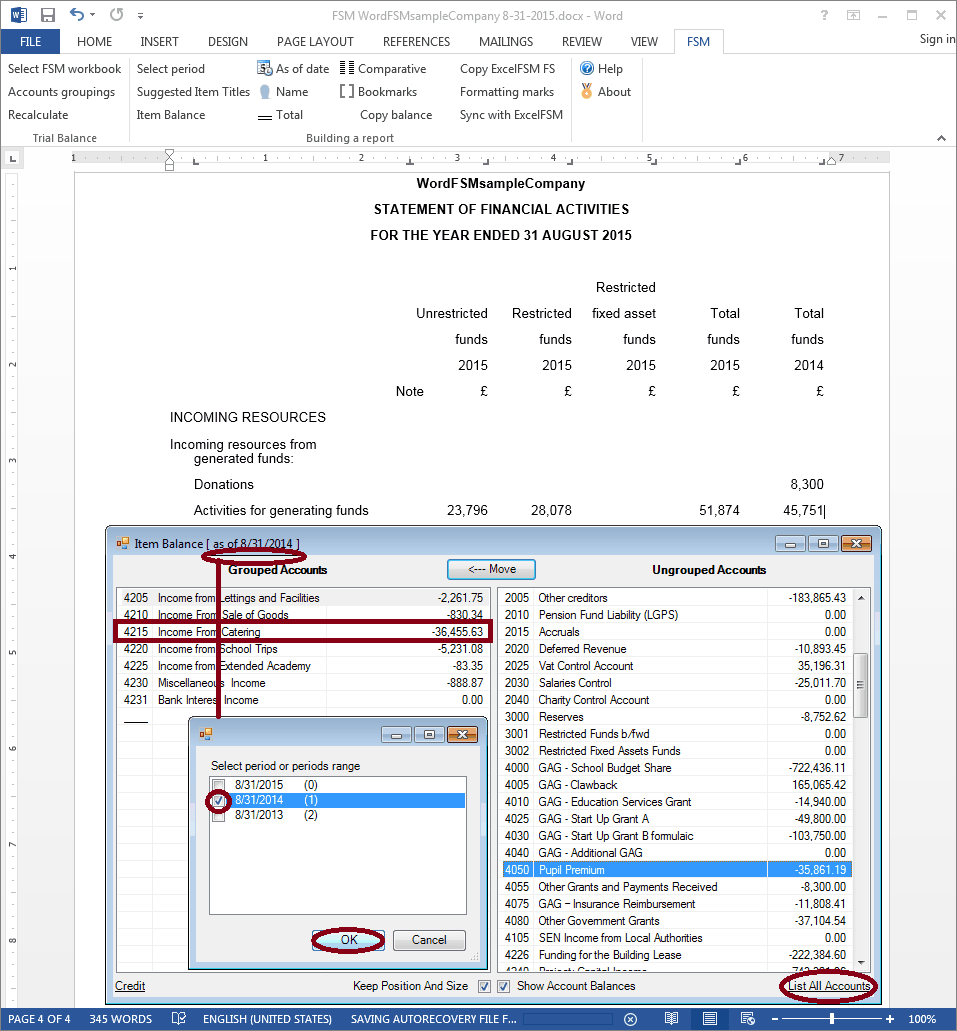Click the Item Balance command in ribbon
Screen dimensions: 957x1031
point(171,114)
